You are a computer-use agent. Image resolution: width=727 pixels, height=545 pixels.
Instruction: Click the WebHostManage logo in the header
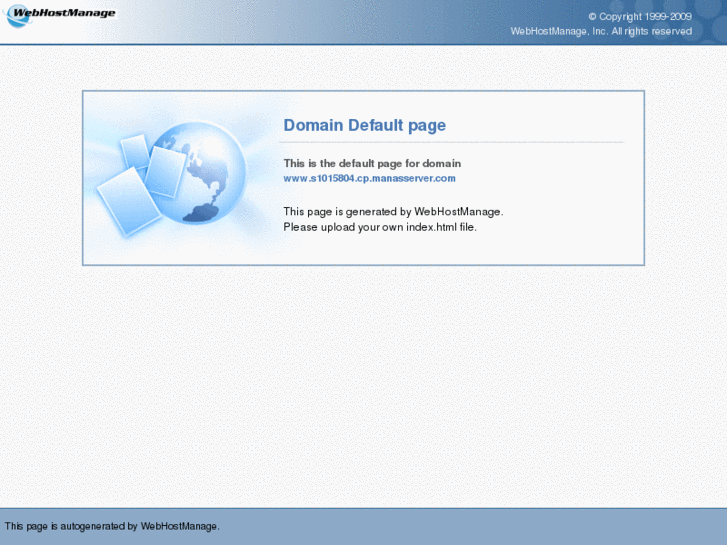coord(60,14)
